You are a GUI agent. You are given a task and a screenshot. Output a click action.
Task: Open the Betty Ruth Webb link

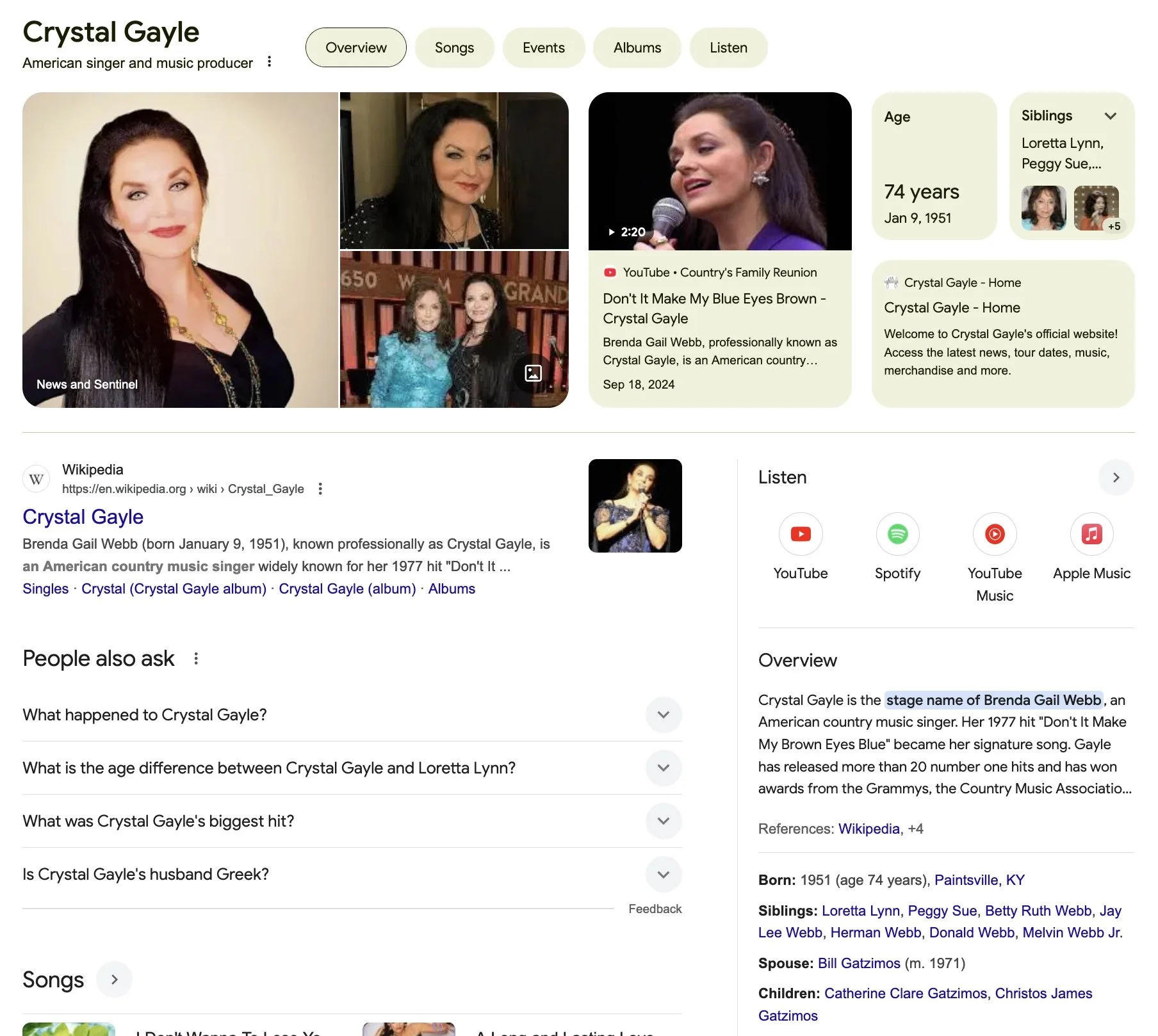tap(1038, 911)
